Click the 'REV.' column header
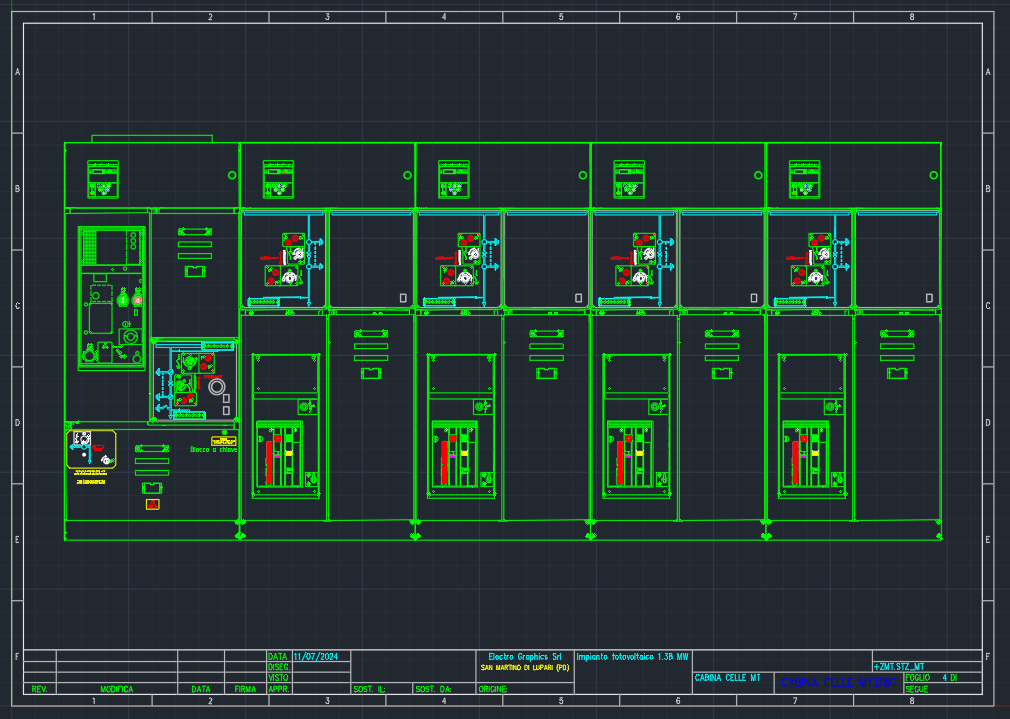1010x719 pixels. (39, 689)
